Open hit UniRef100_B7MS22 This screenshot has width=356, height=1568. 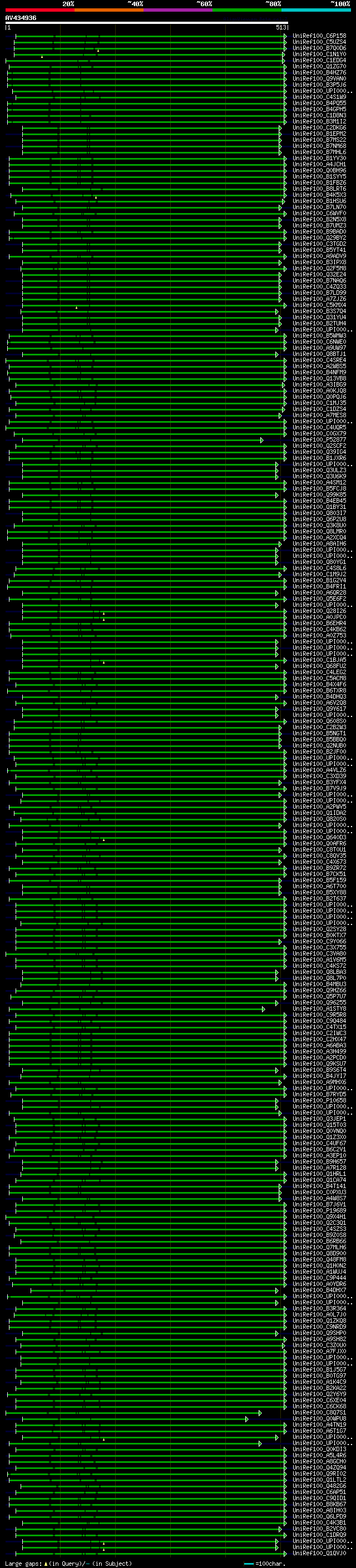[x=319, y=140]
